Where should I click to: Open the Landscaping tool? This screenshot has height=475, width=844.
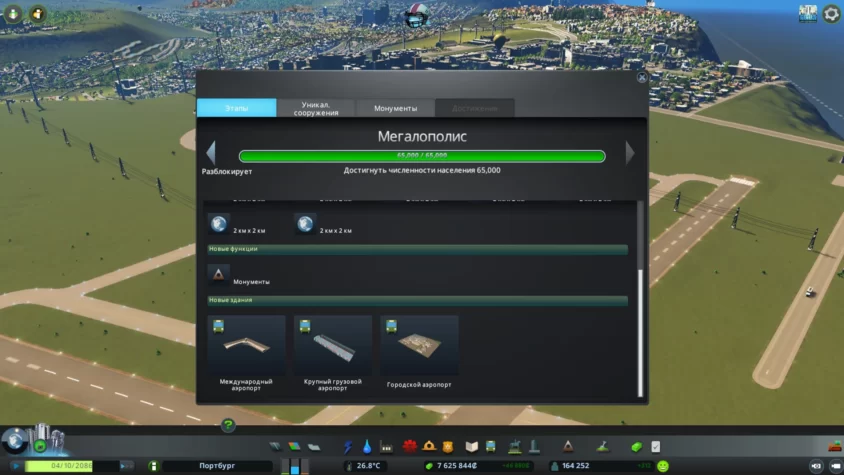[603, 446]
